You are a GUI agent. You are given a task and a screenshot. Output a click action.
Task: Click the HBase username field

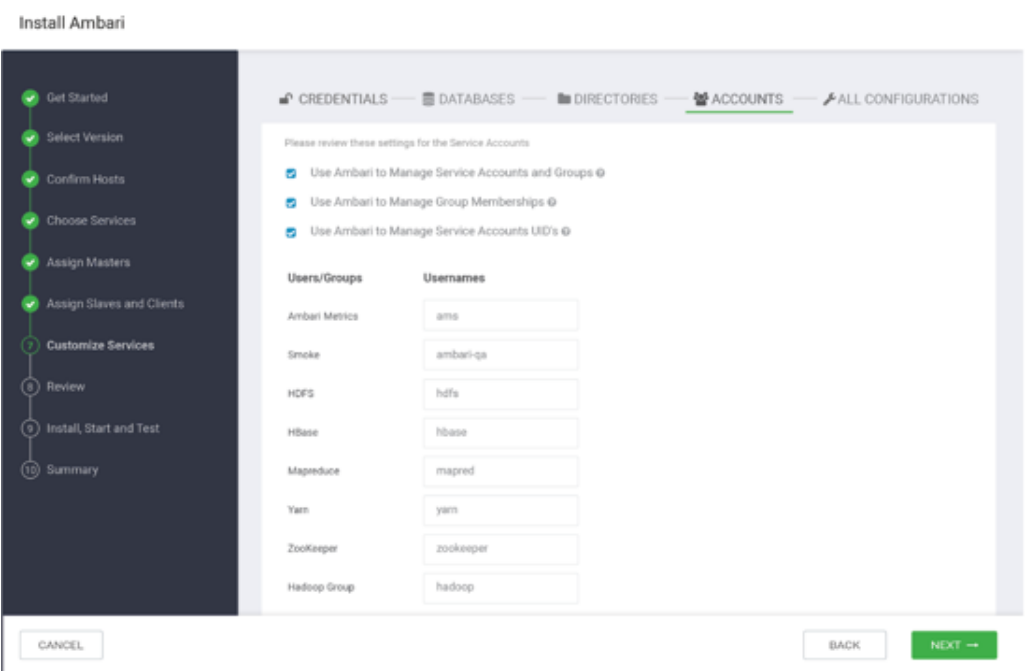[x=501, y=432]
